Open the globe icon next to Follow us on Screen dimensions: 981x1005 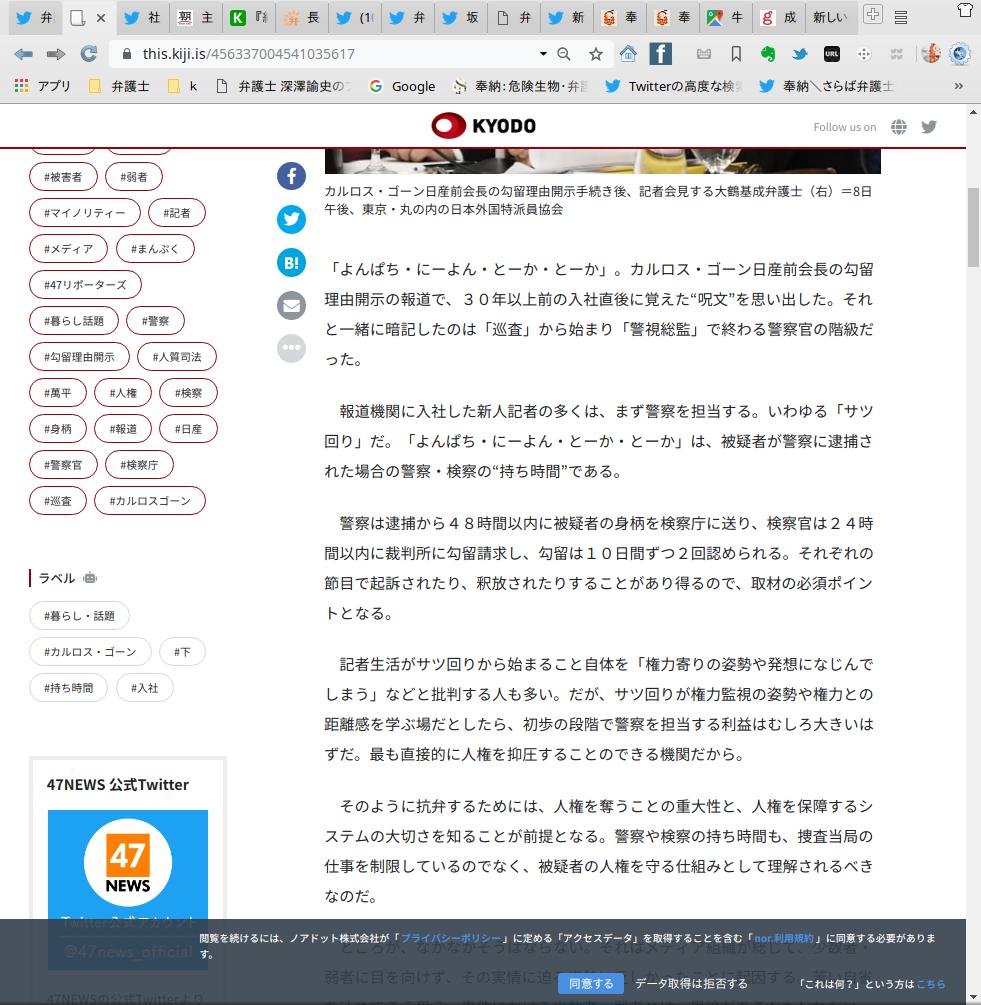pyautogui.click(x=899, y=127)
